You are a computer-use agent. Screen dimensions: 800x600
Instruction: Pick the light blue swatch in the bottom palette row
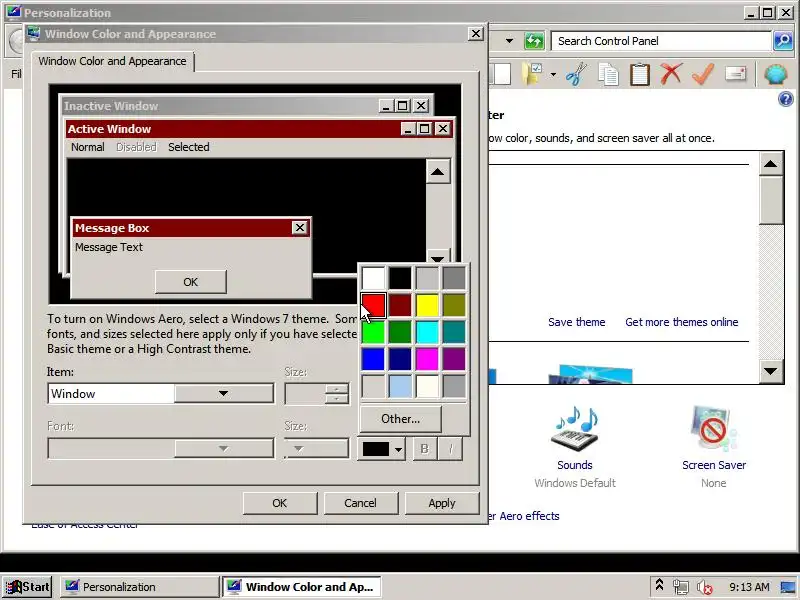400,386
